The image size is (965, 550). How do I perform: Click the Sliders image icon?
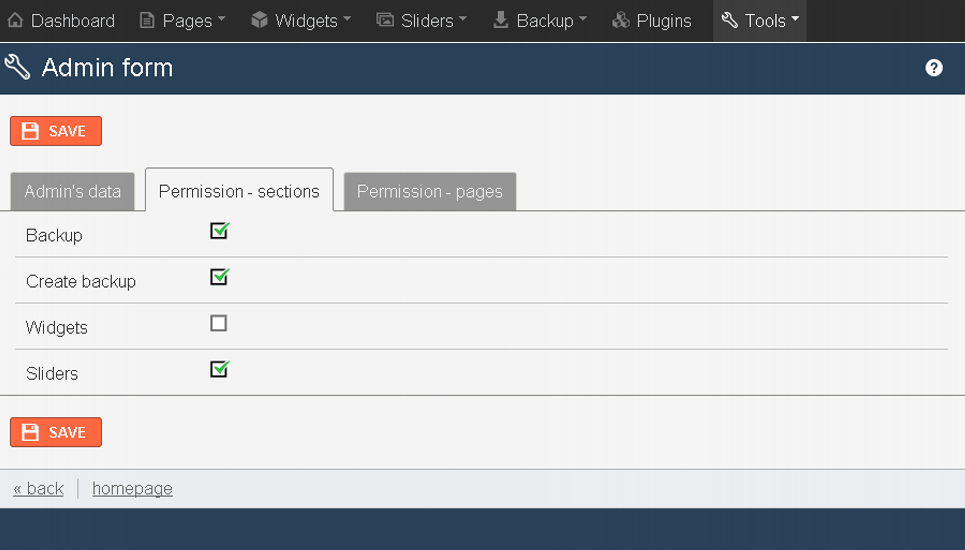pos(385,20)
